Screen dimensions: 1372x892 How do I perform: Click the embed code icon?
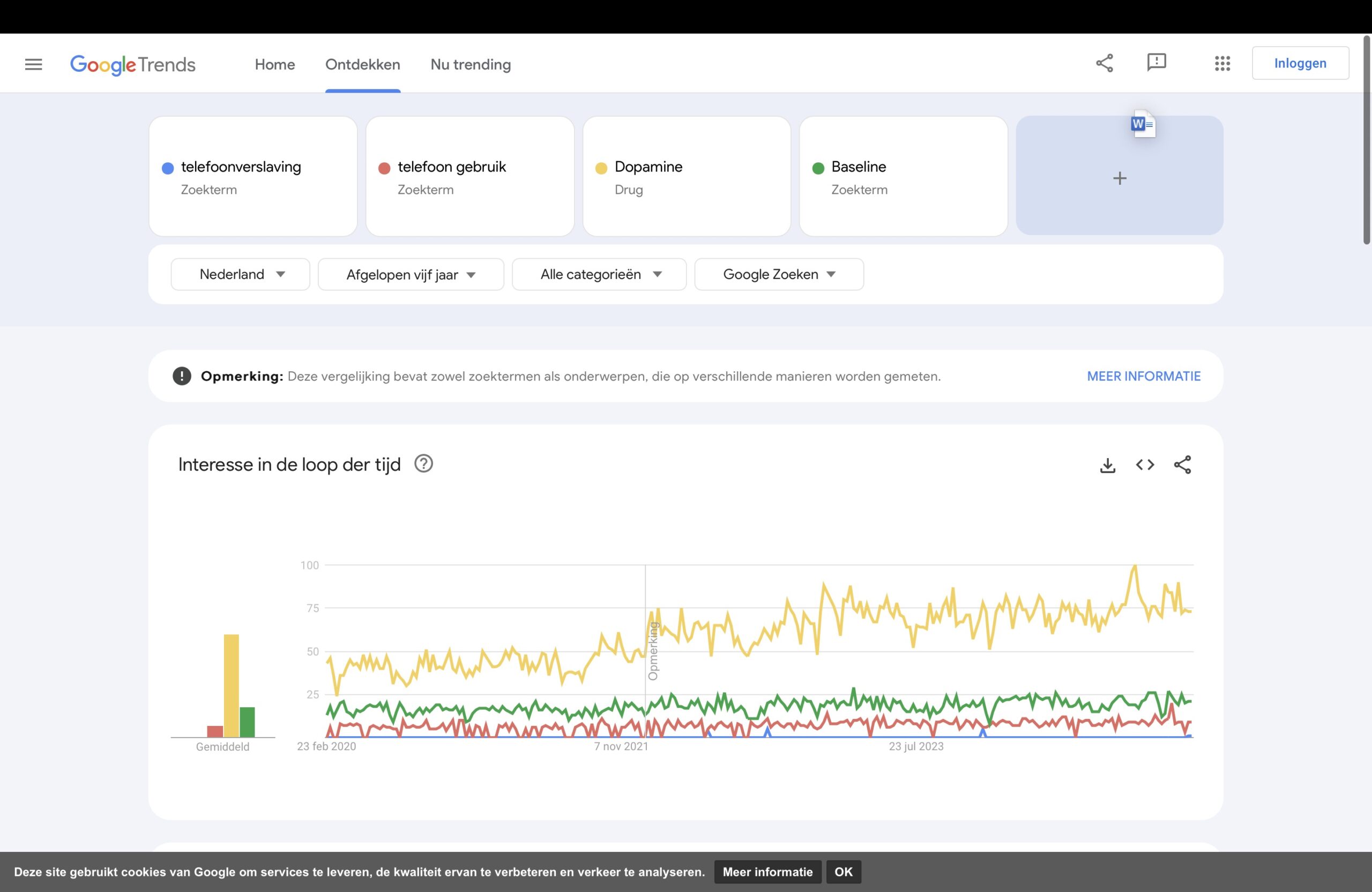[x=1145, y=464]
